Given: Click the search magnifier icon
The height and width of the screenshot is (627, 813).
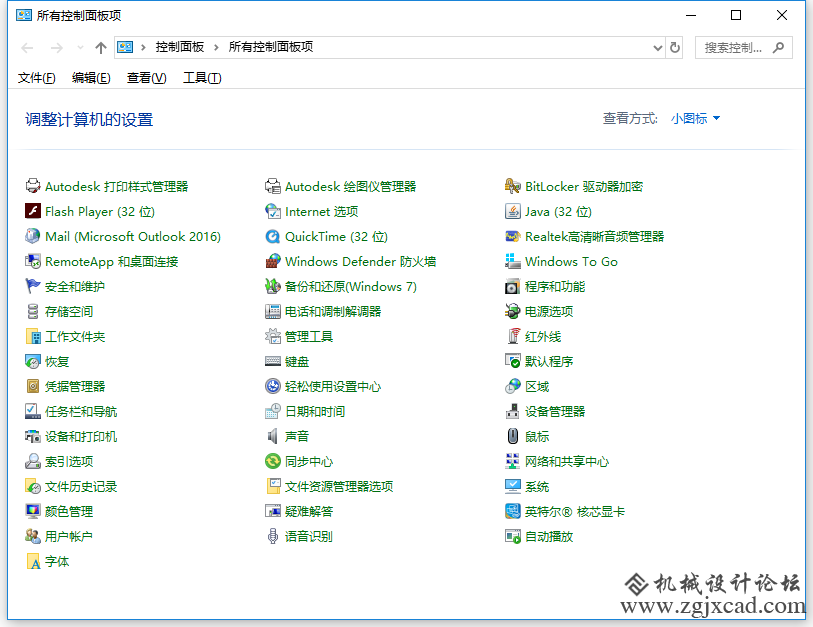Looking at the screenshot, I should point(778,48).
